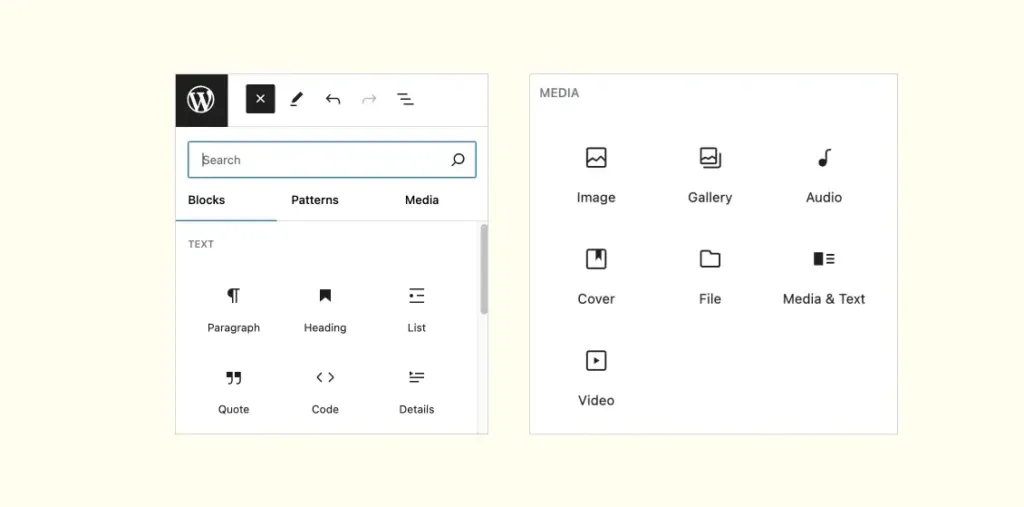
Task: Select the pencil Tools icon
Action: pyautogui.click(x=296, y=99)
